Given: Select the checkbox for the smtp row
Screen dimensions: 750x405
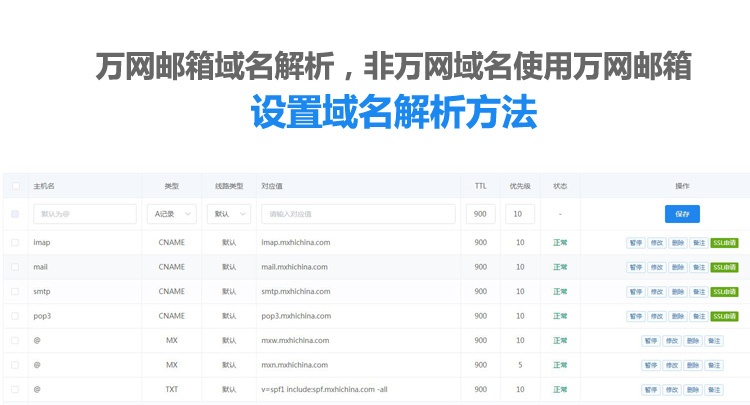Looking at the screenshot, I should [14, 291].
